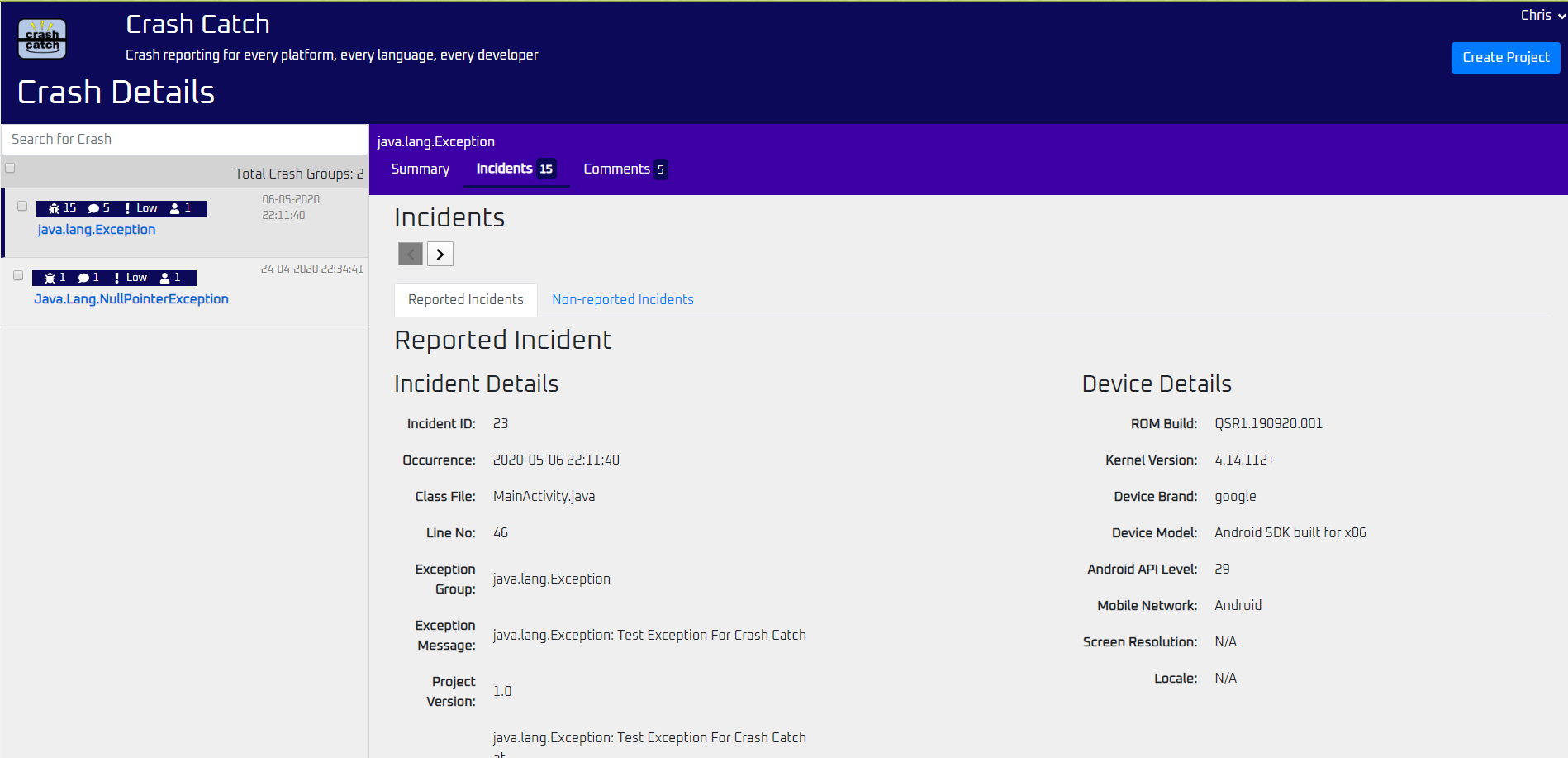Click severity exclamation icon in NullPointerException row
The width and height of the screenshot is (1568, 758).
(116, 278)
